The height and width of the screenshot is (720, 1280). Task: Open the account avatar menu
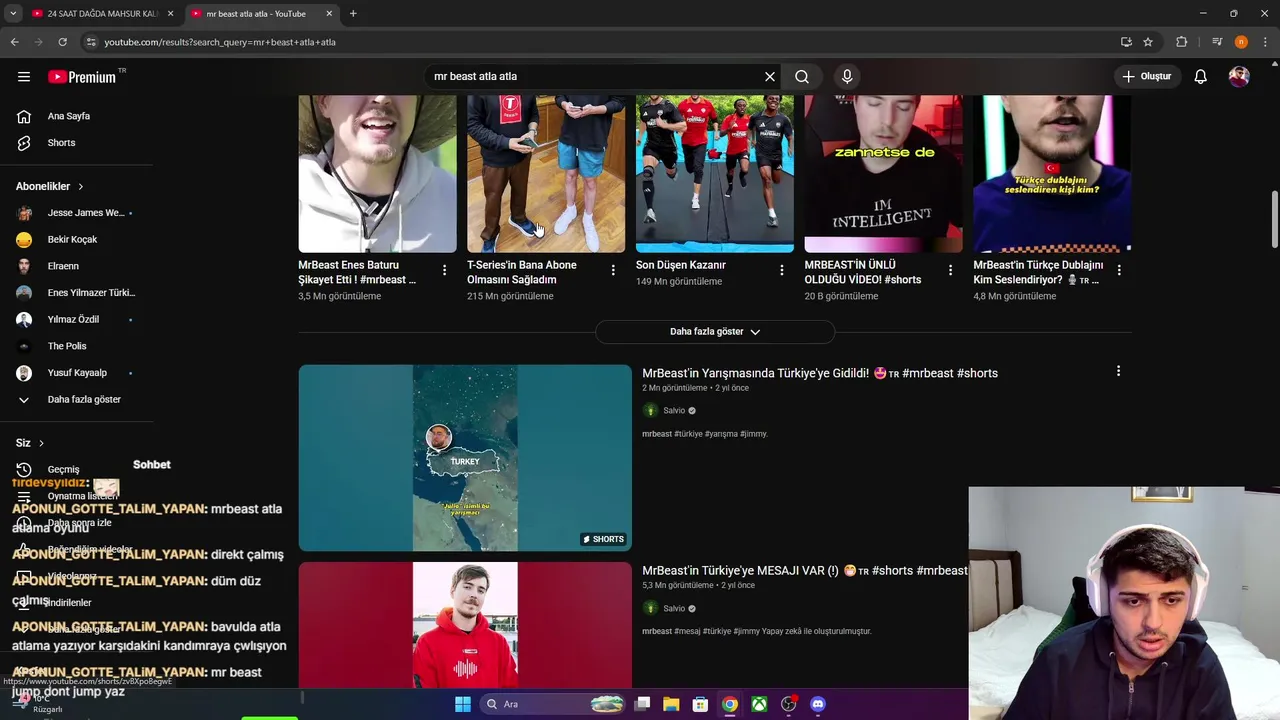click(x=1239, y=76)
